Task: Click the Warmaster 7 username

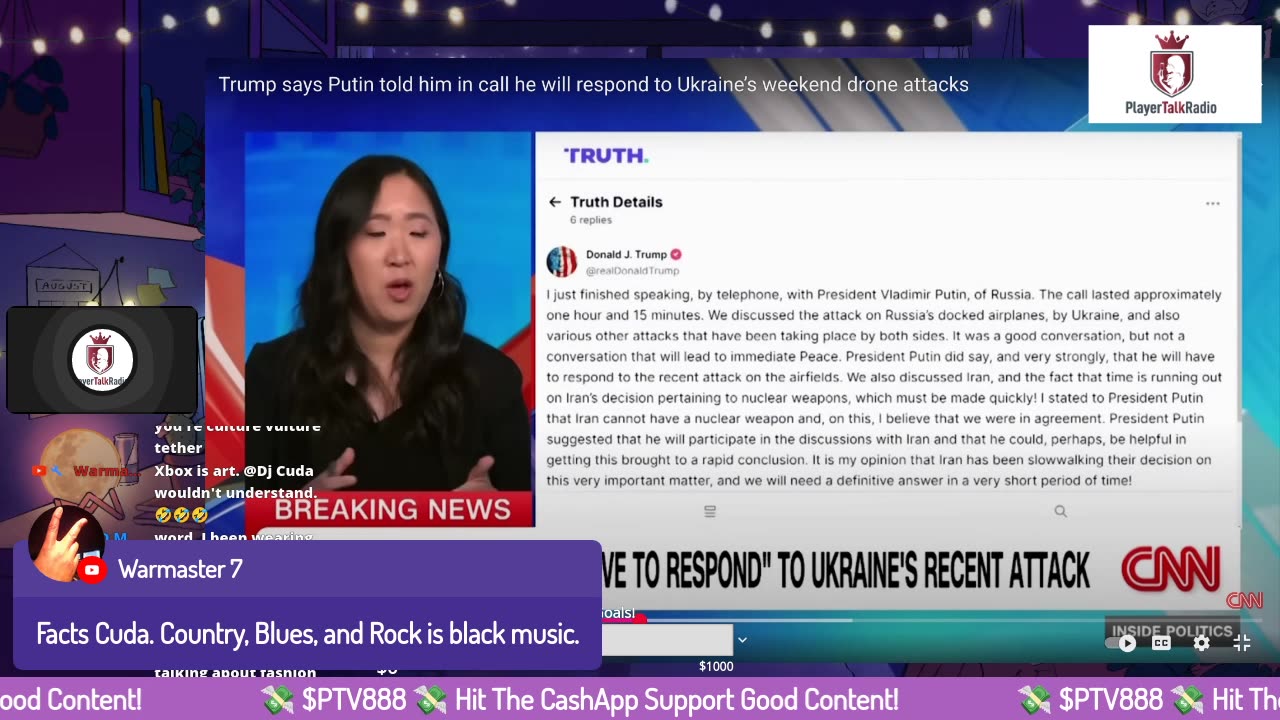Action: tap(180, 569)
